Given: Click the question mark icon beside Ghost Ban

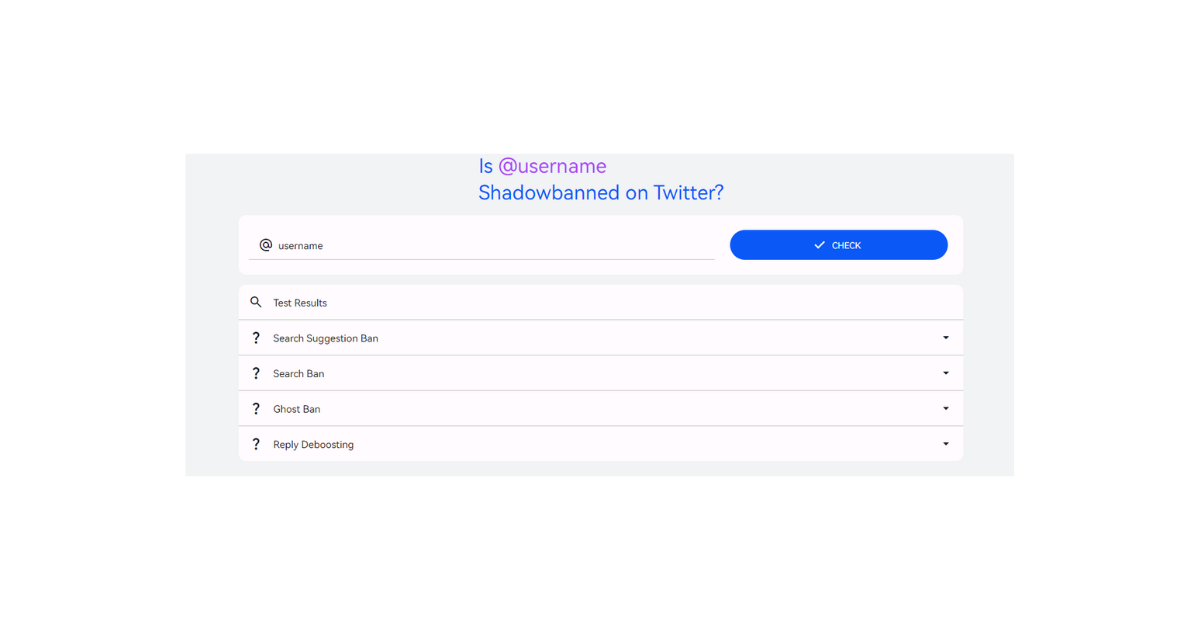Looking at the screenshot, I should pos(256,409).
